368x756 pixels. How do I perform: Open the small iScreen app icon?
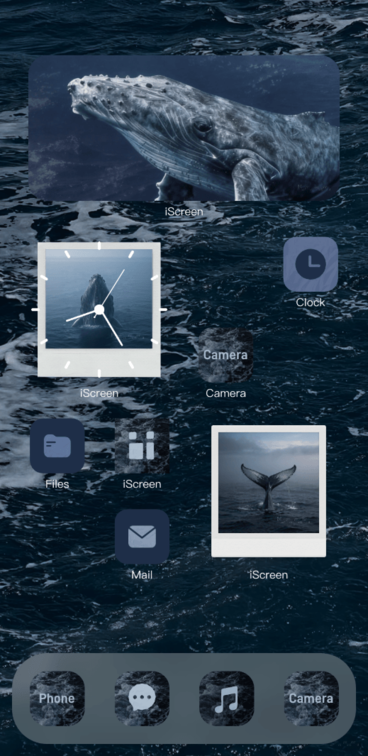click(142, 446)
